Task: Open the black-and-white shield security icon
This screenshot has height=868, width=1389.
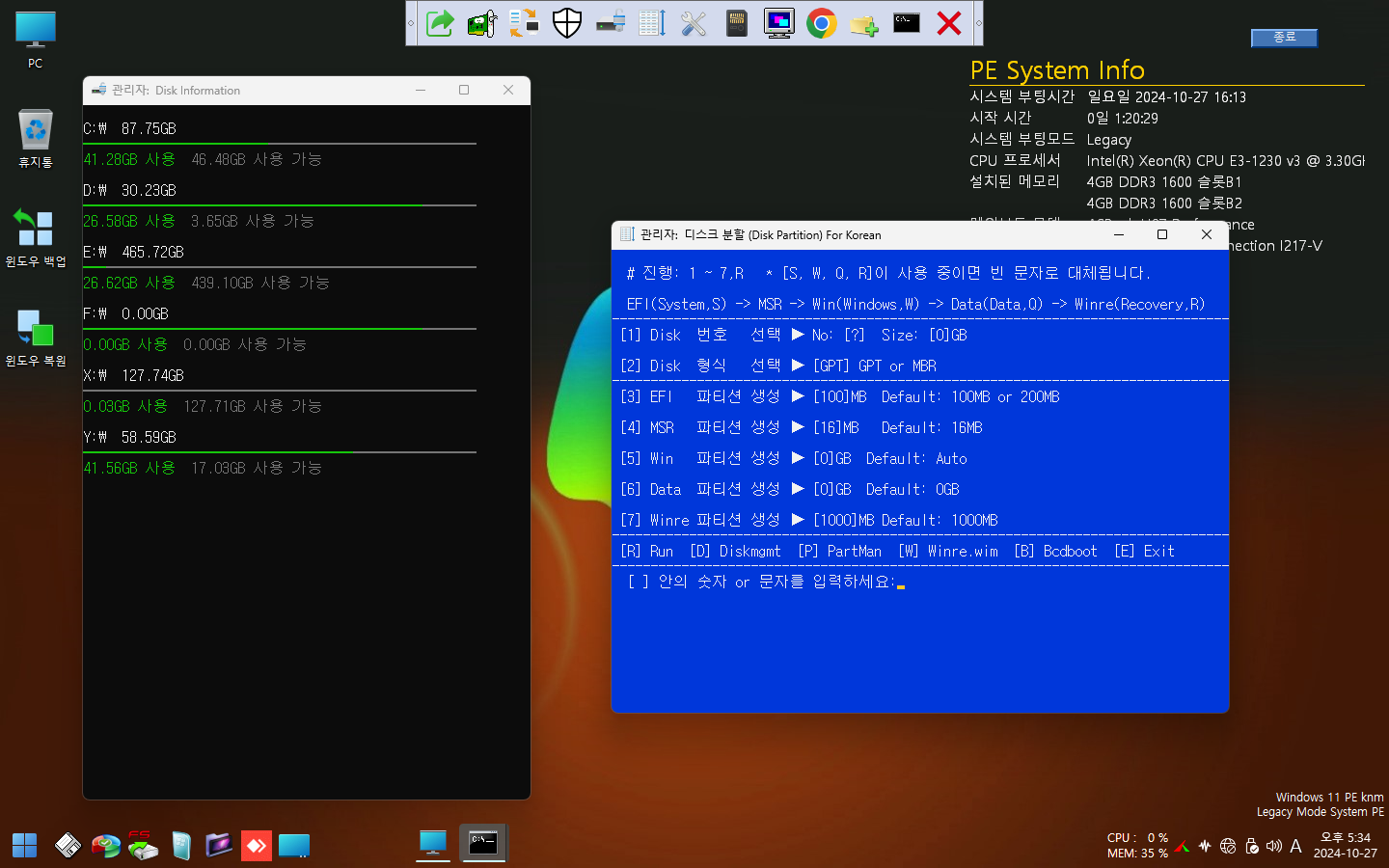Action: (567, 23)
